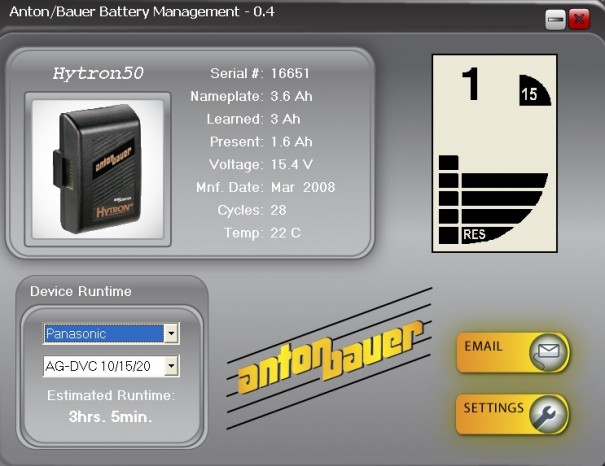The height and width of the screenshot is (466, 605).
Task: Select the AG-DVC 10/15/20 combo box field
Action: (111, 366)
